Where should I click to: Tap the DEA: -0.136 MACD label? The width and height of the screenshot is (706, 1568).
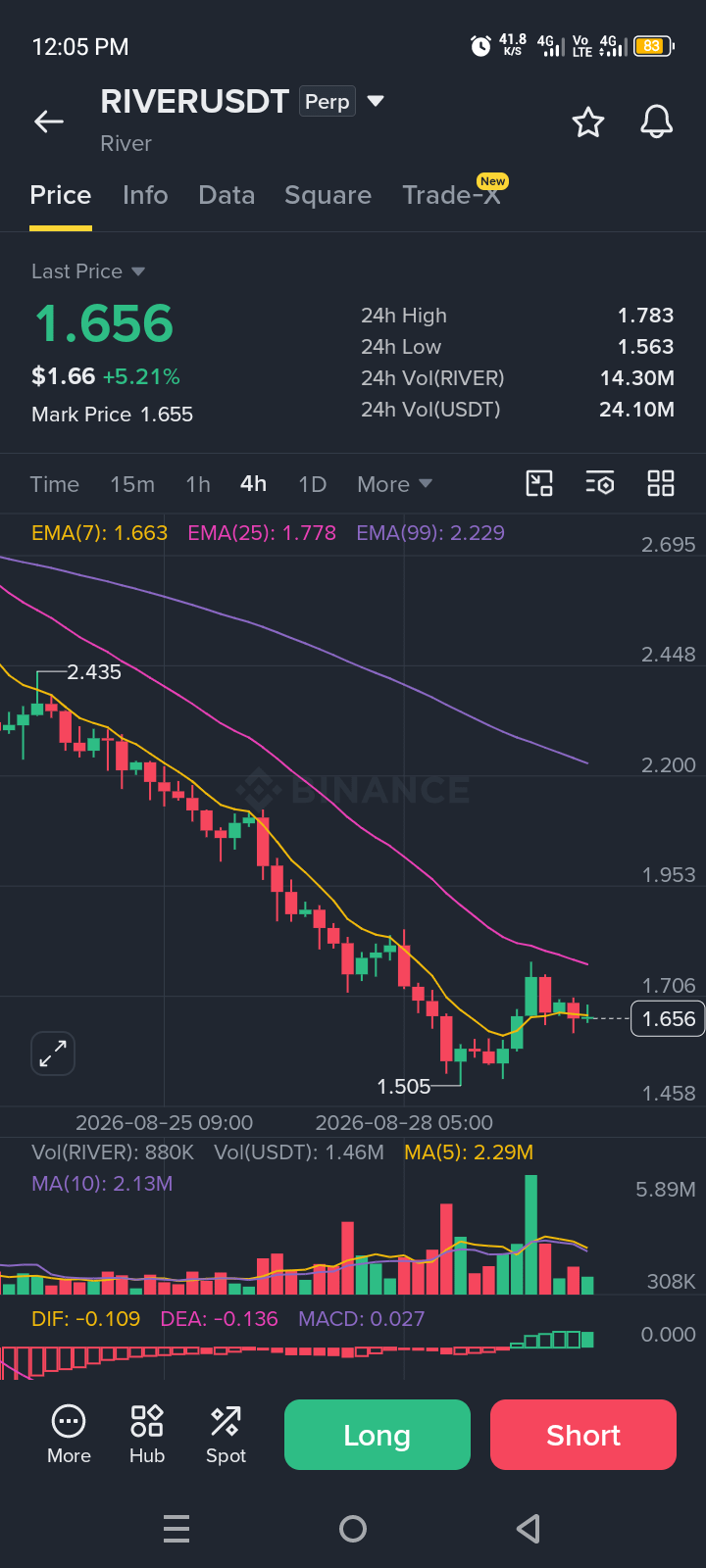[x=219, y=1319]
